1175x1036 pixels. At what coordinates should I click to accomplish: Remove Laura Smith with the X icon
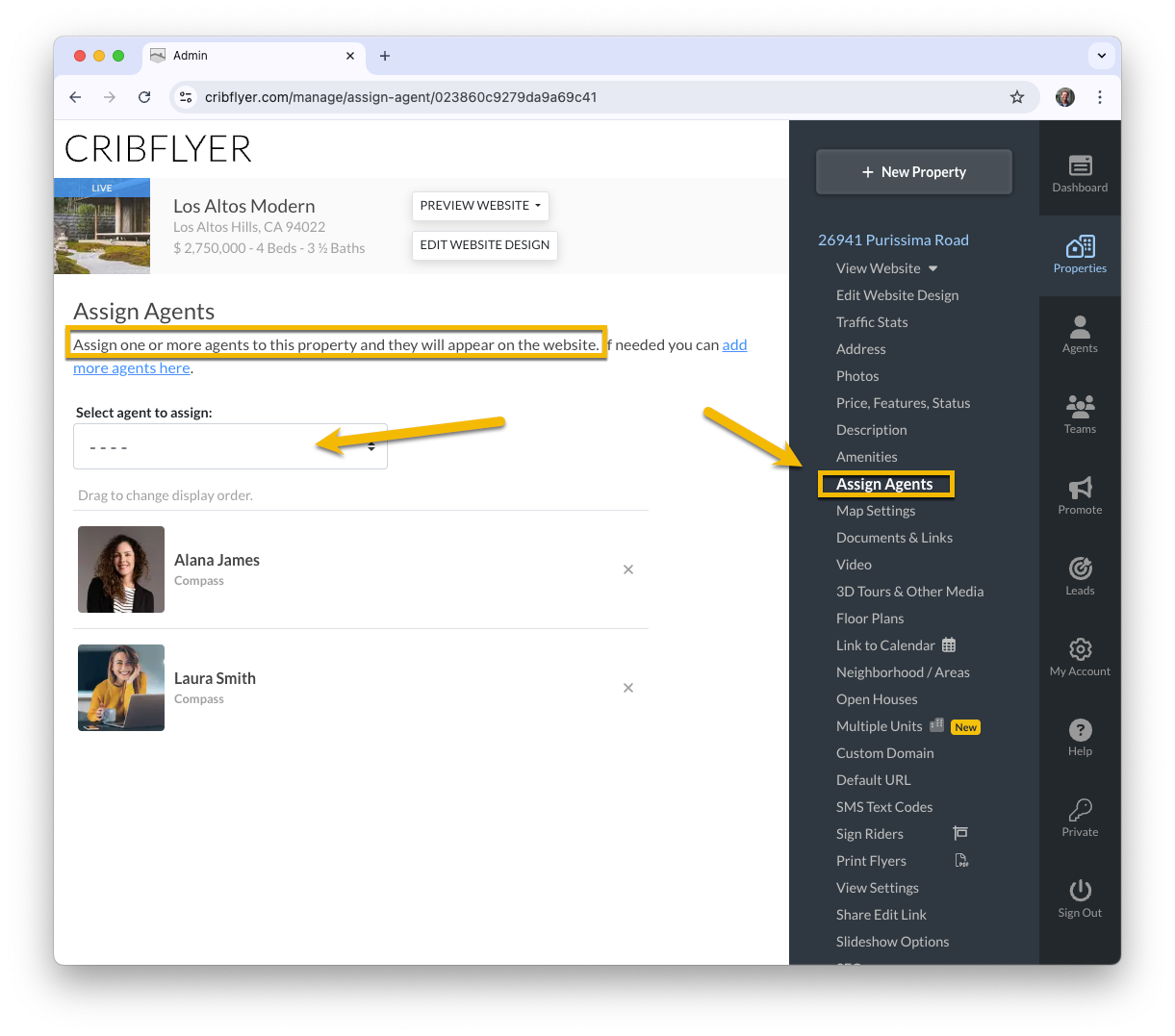tap(628, 688)
